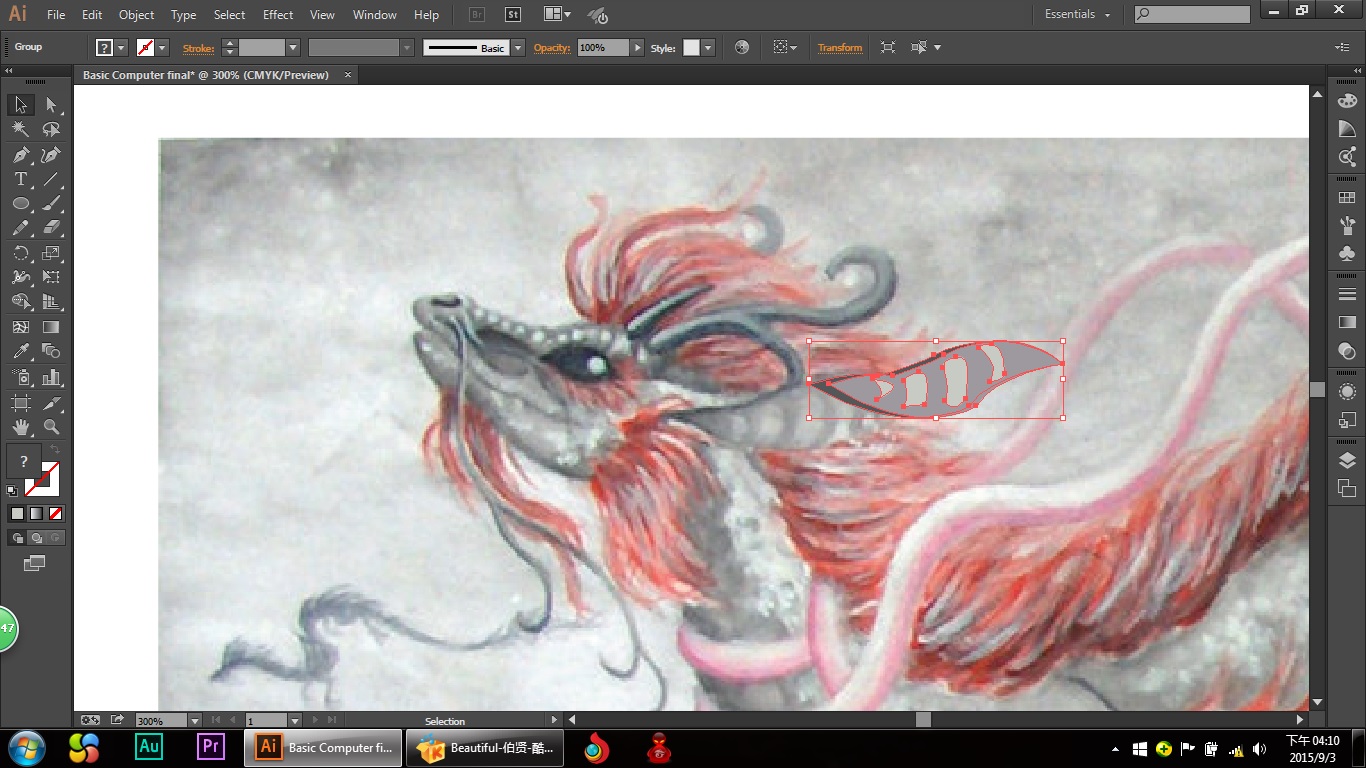Click the Transform link in control bar

[x=840, y=47]
